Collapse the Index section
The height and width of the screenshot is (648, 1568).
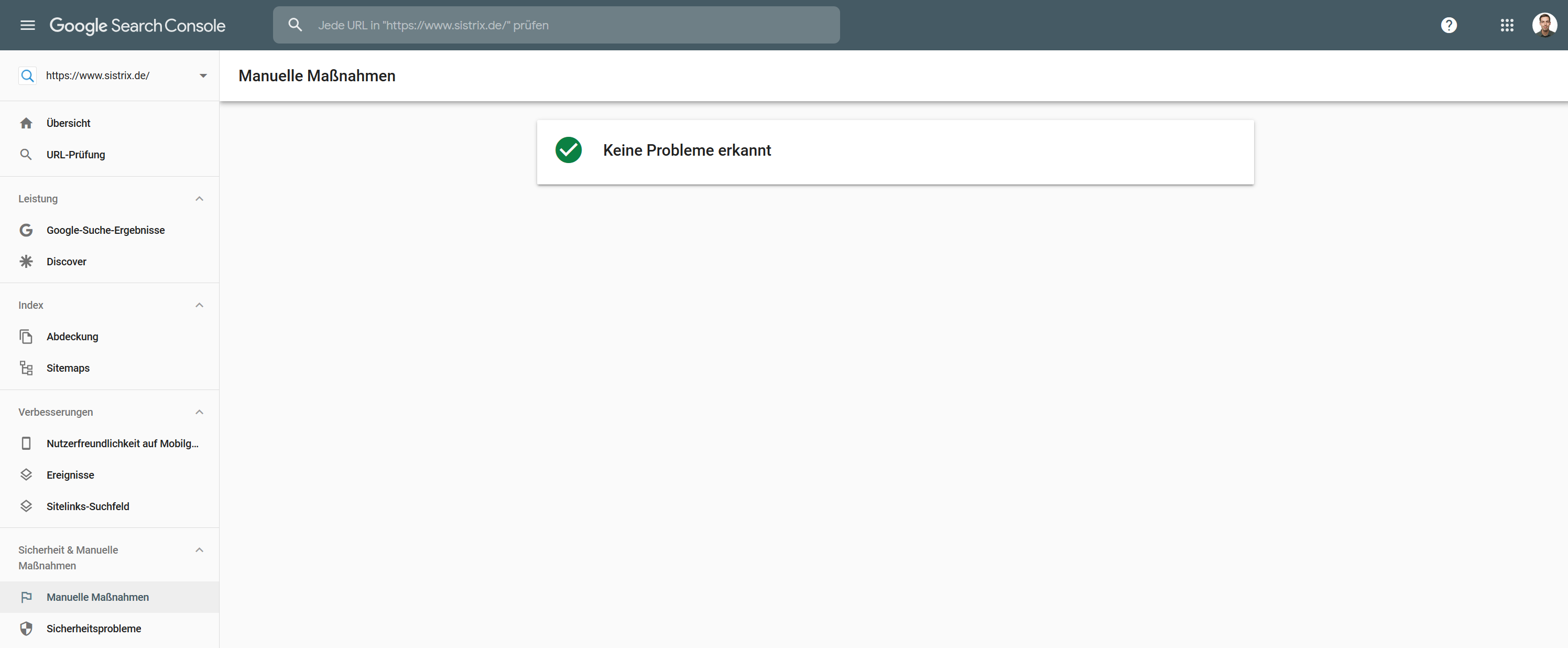tap(199, 305)
